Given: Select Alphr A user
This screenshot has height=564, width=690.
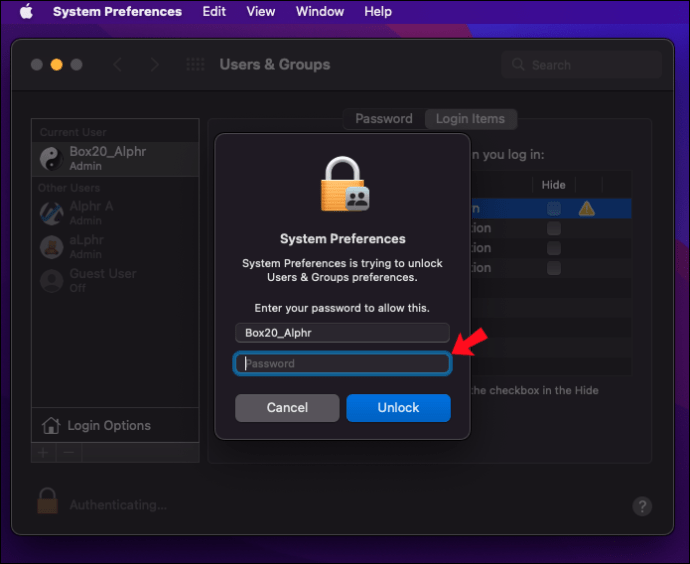Looking at the screenshot, I should point(115,213).
